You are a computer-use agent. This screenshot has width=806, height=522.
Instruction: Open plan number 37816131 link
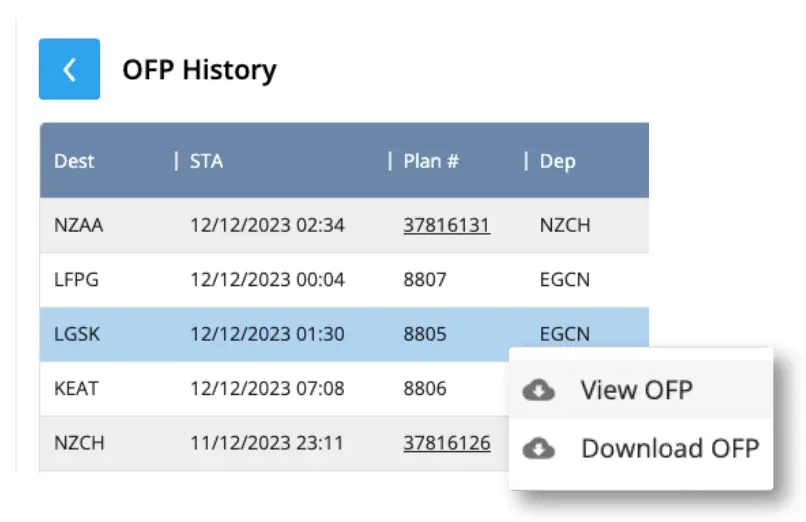point(446,225)
